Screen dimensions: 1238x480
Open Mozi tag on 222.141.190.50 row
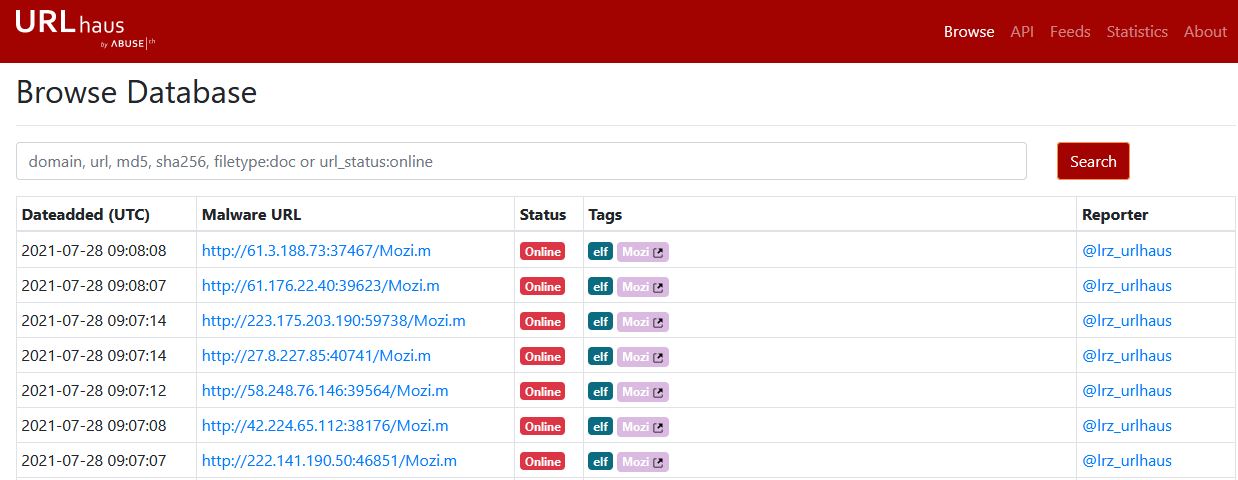pyautogui.click(x=642, y=462)
